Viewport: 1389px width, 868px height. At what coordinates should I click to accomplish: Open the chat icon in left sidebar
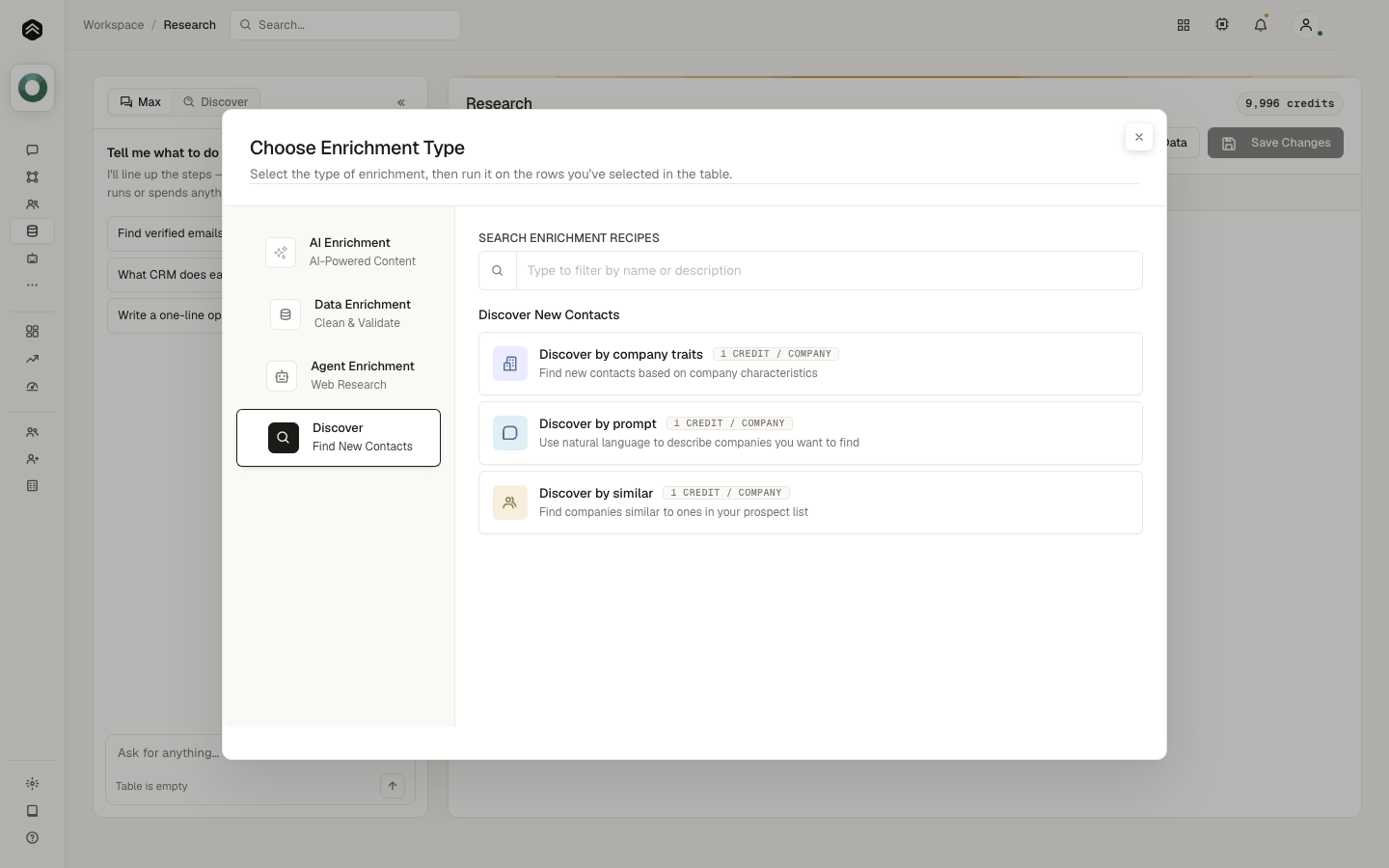(32, 149)
